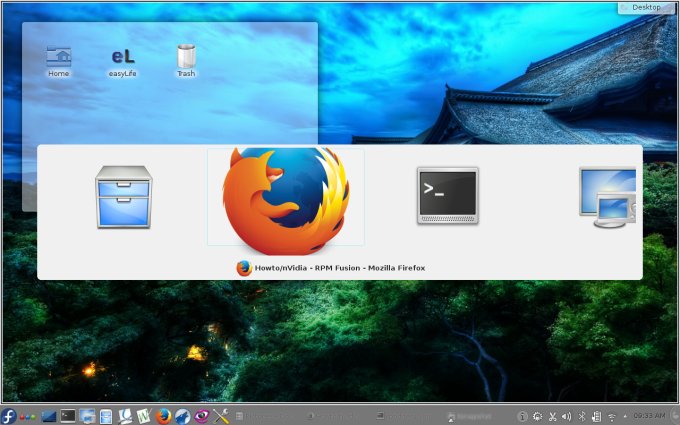Viewport: 680px width, 425px height.
Task: Click the 'Howto/nVidia - RPM Fusion - Mozilla Firefox' title
Action: coord(340,268)
